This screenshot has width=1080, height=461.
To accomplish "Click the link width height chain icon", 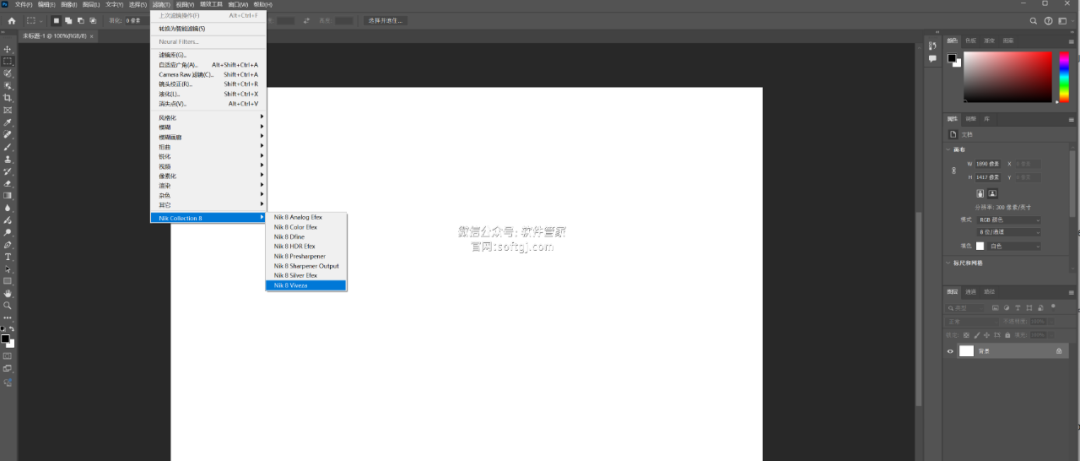I will point(954,170).
